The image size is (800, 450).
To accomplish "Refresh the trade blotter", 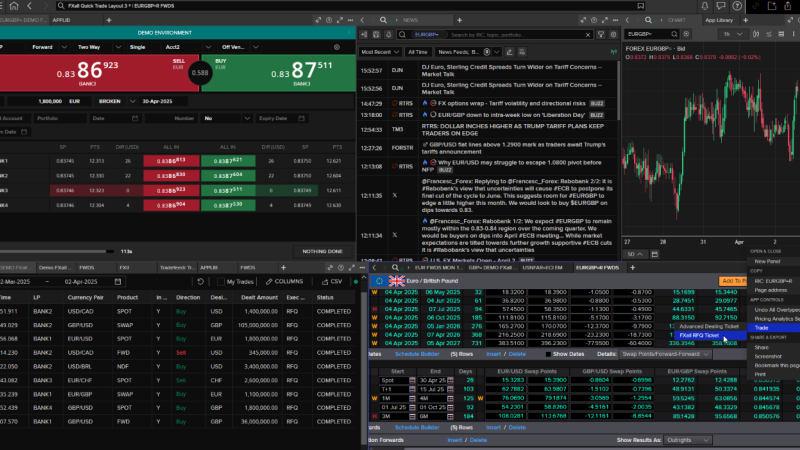I will 201,282.
